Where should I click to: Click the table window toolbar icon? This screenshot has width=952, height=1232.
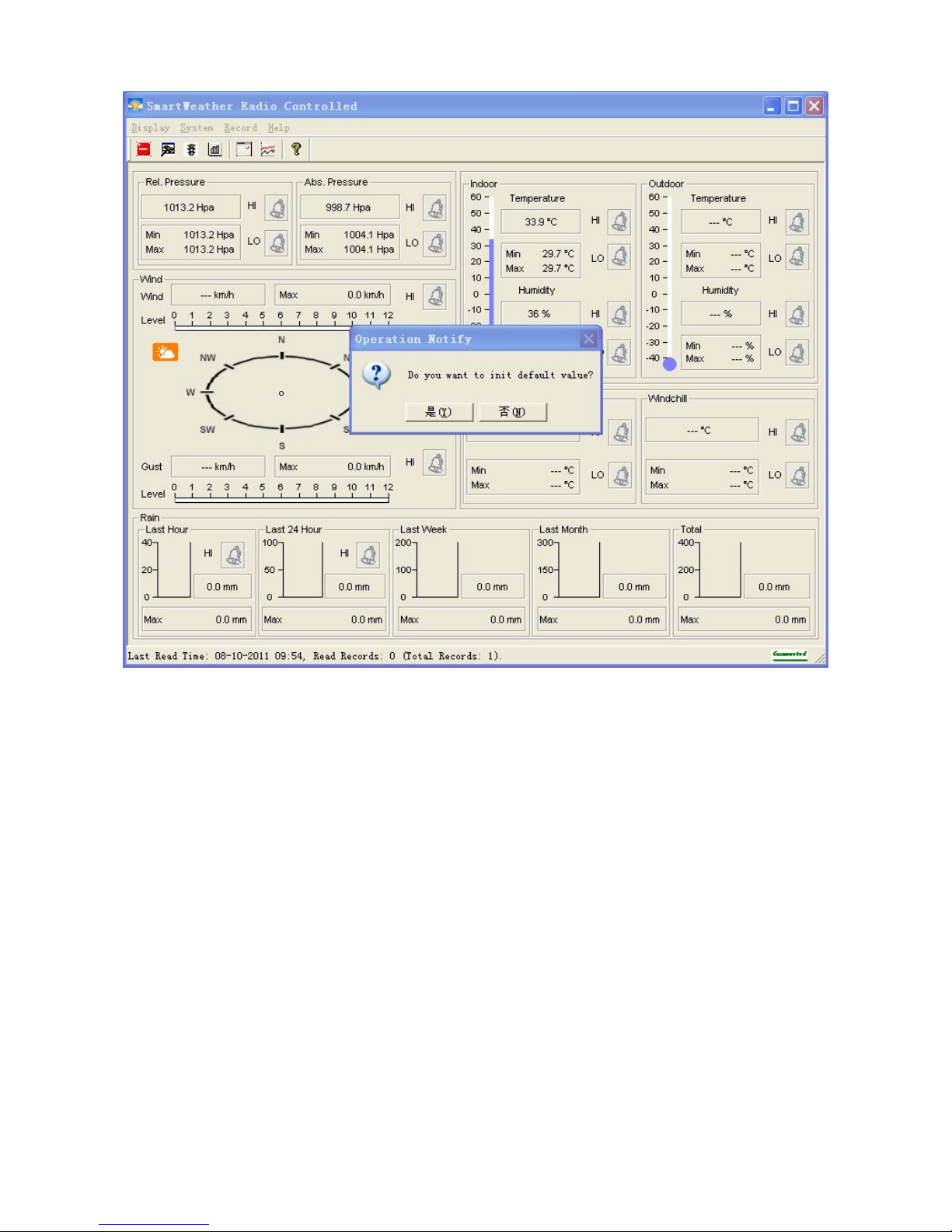click(x=244, y=150)
